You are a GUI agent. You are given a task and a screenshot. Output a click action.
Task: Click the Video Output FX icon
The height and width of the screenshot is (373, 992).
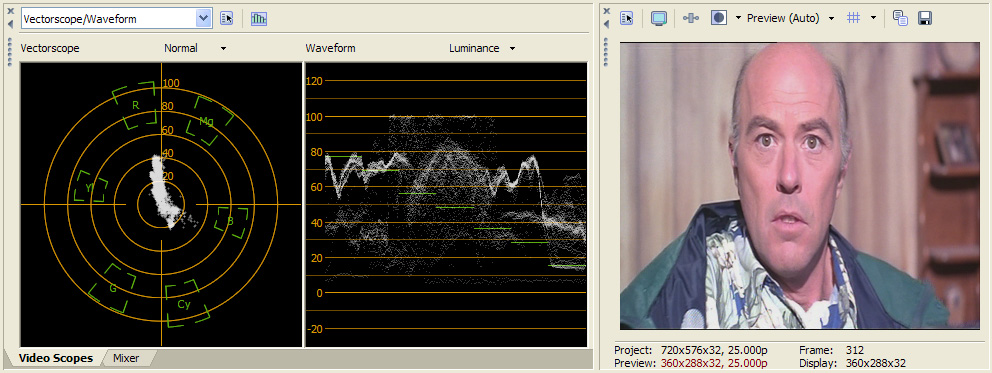tap(691, 18)
